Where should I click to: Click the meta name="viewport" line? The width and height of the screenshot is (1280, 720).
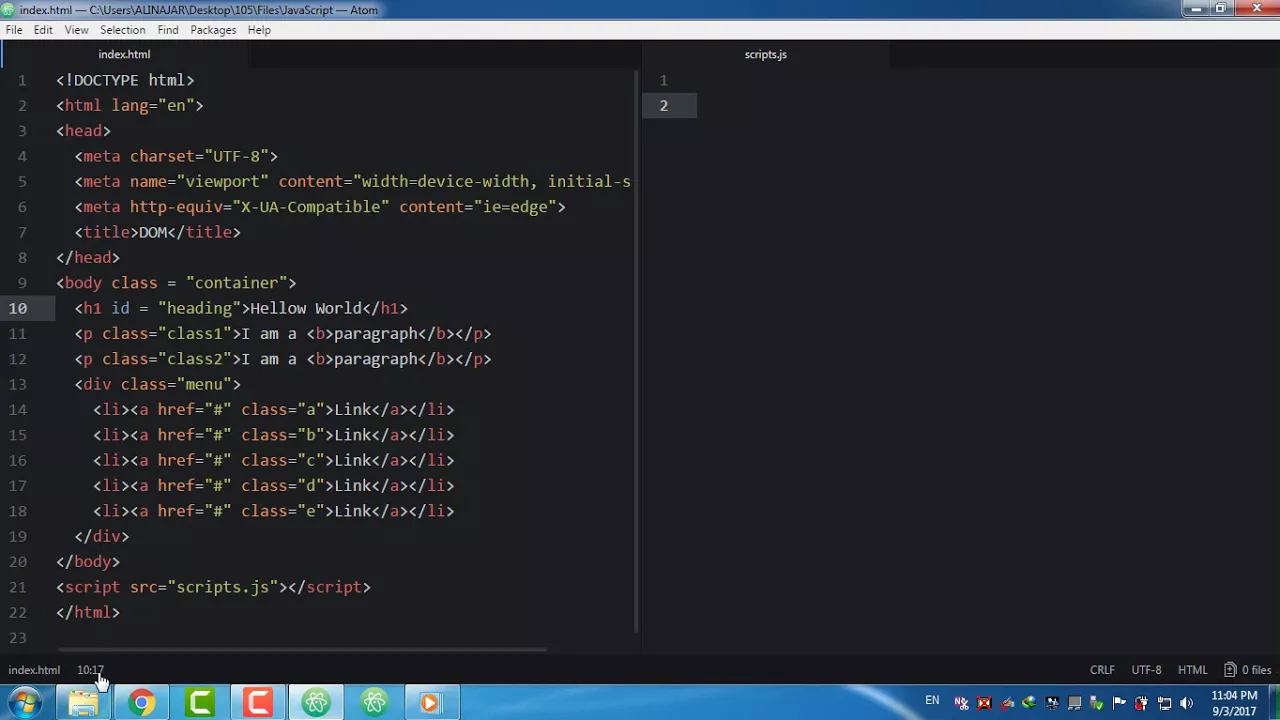pos(352,181)
